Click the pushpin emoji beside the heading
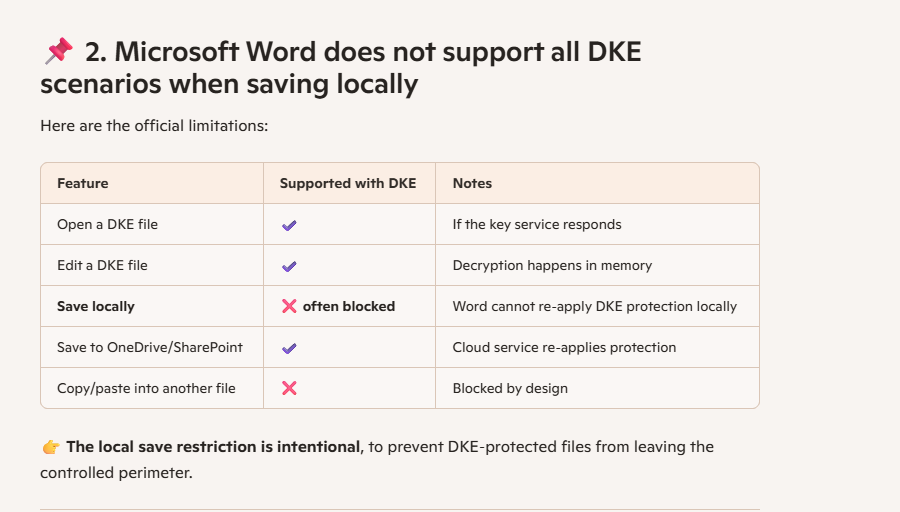900x512 pixels. coord(58,52)
